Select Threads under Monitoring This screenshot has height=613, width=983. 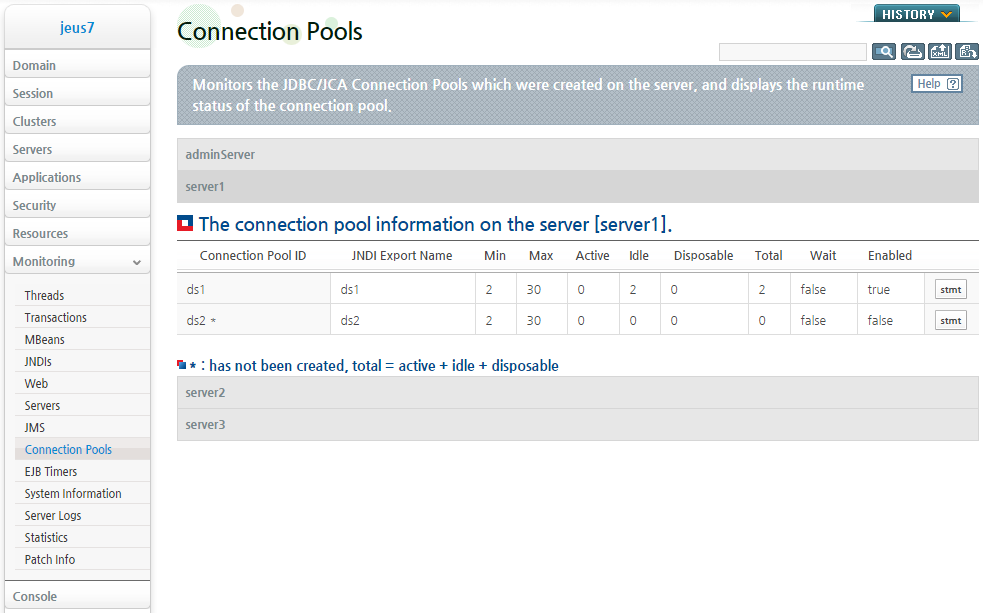point(82,295)
